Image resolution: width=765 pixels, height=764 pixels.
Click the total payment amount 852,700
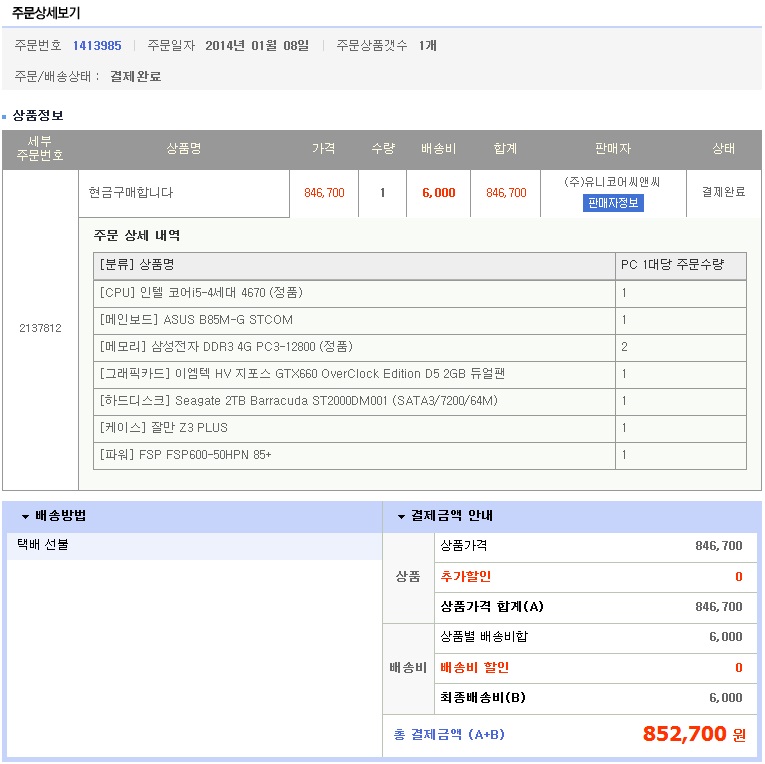pos(684,734)
